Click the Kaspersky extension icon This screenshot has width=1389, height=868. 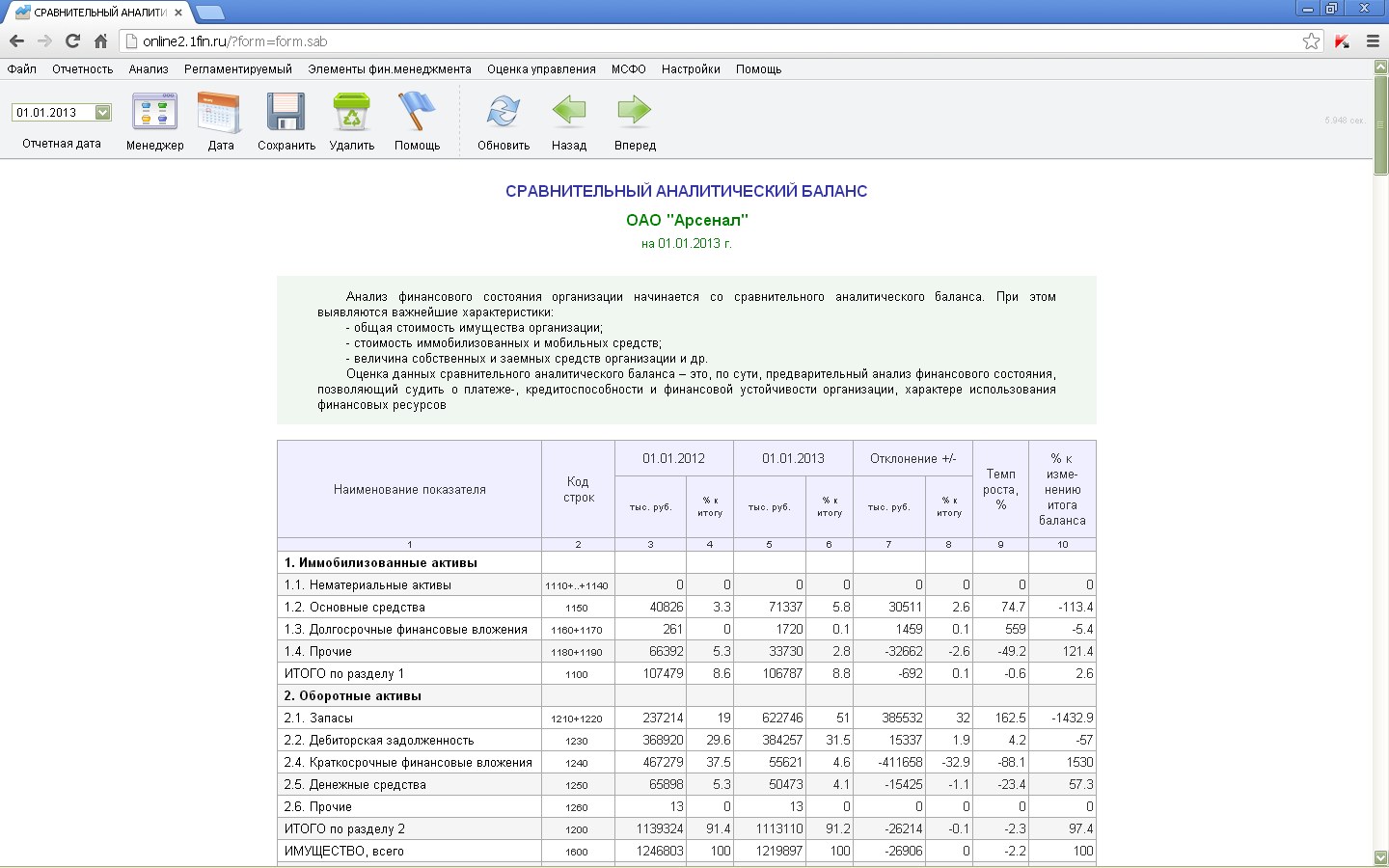coord(1342,41)
